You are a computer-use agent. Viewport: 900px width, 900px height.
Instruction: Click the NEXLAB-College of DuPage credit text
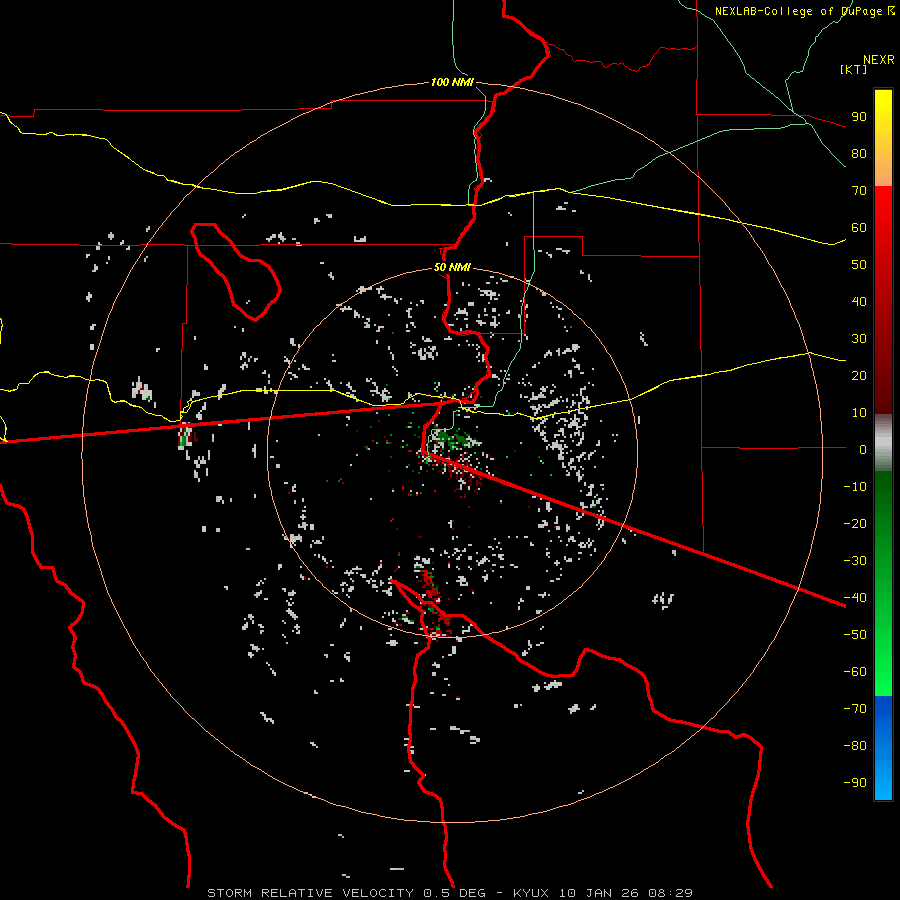pyautogui.click(x=805, y=11)
